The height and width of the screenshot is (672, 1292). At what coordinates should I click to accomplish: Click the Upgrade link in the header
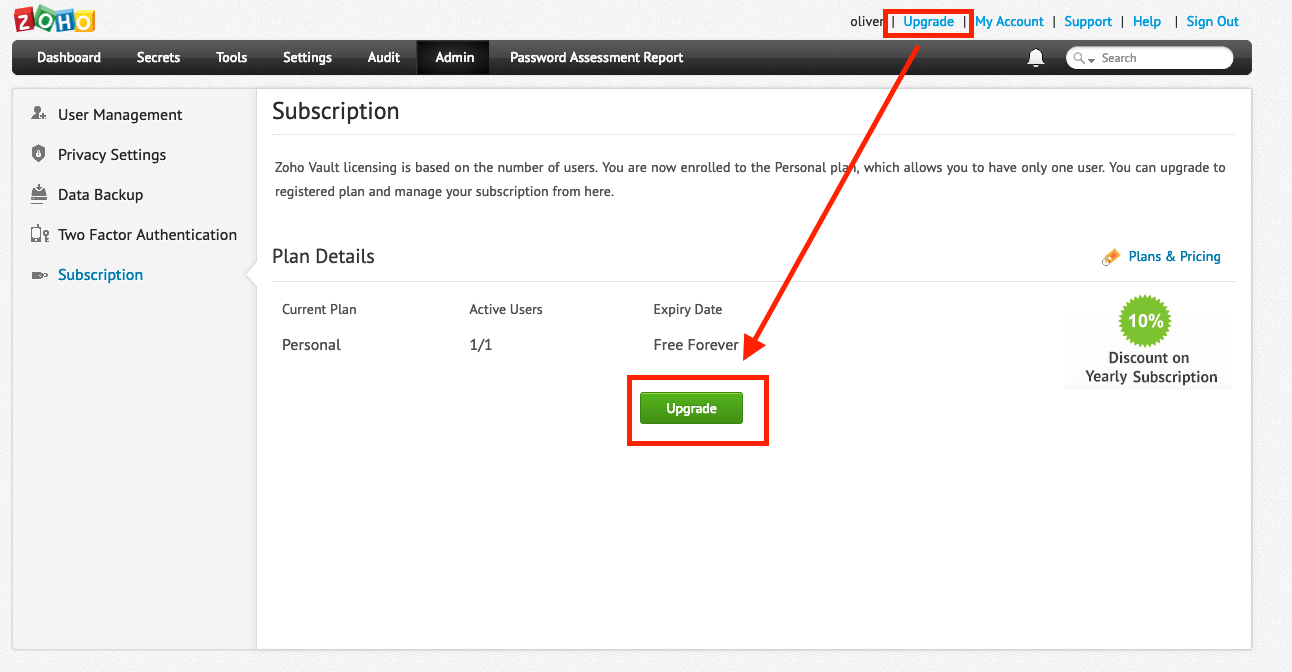coord(928,21)
